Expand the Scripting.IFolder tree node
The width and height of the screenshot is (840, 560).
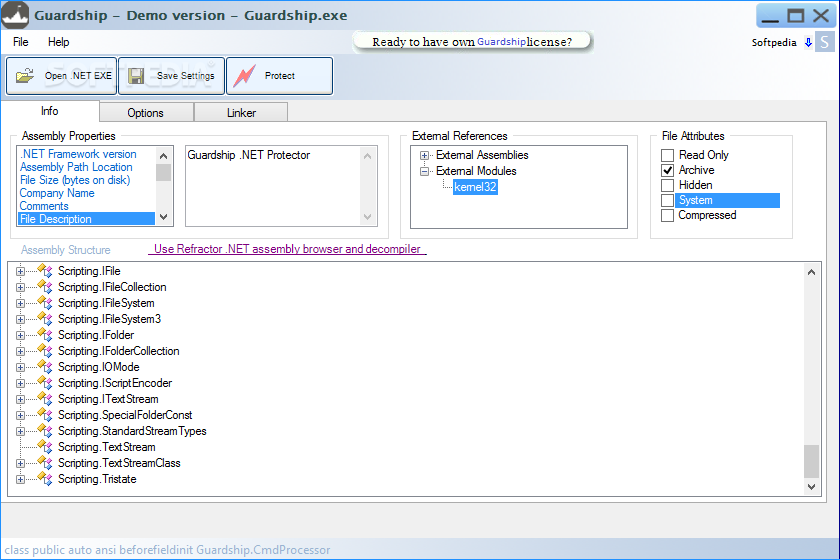(x=20, y=335)
